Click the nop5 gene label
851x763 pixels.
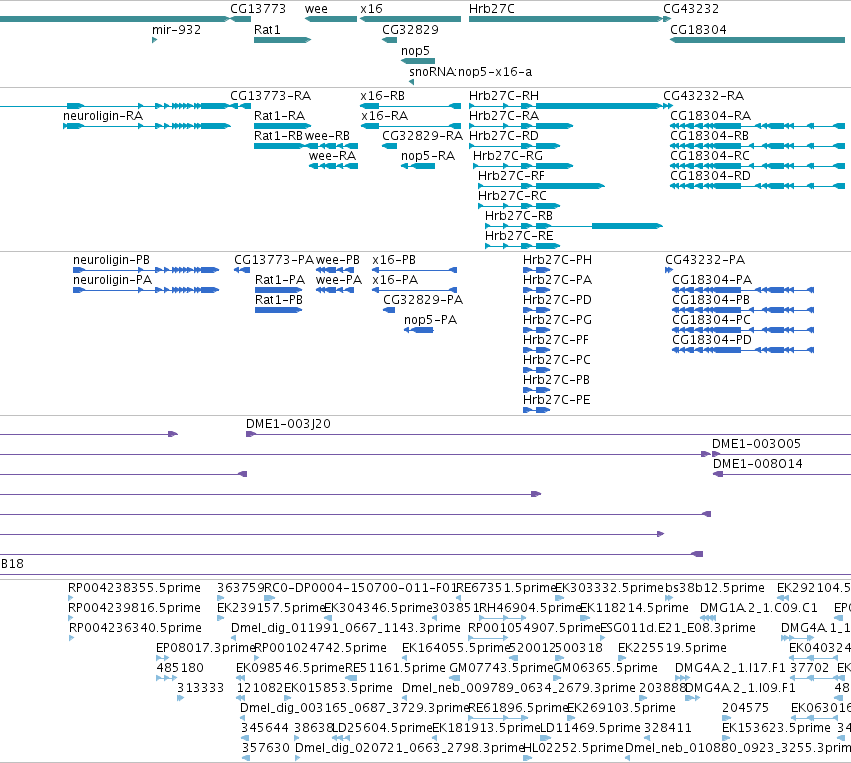(415, 51)
